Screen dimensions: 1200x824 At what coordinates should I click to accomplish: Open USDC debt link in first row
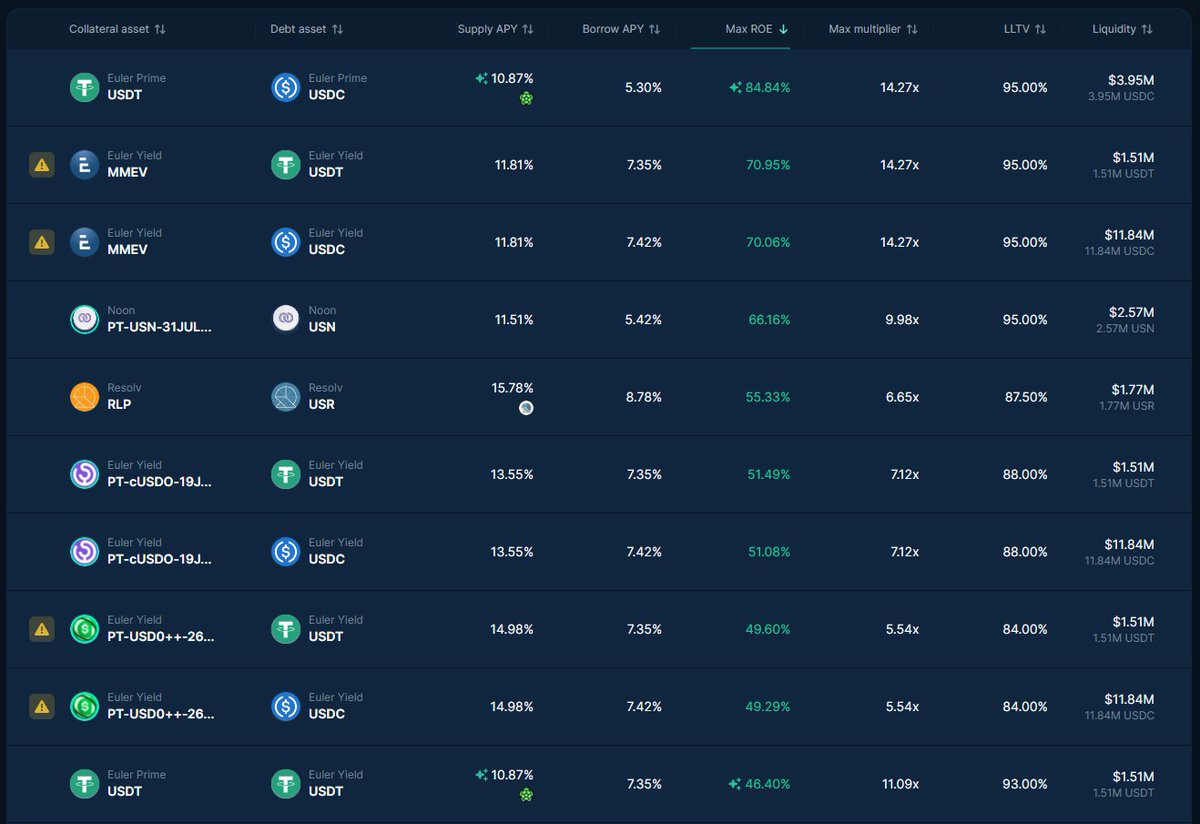click(326, 95)
